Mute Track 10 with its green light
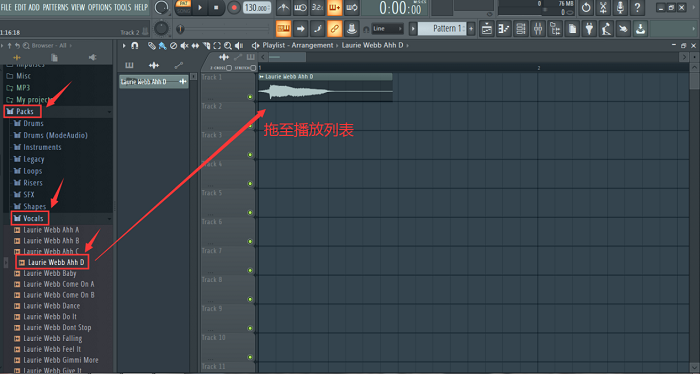 click(x=250, y=357)
